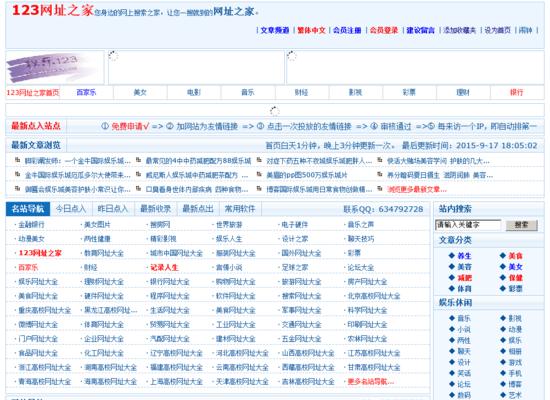Image resolution: width=550 pixels, height=400 pixels.
Task: Open the 文章频道 link in the top bar
Action: [x=275, y=30]
